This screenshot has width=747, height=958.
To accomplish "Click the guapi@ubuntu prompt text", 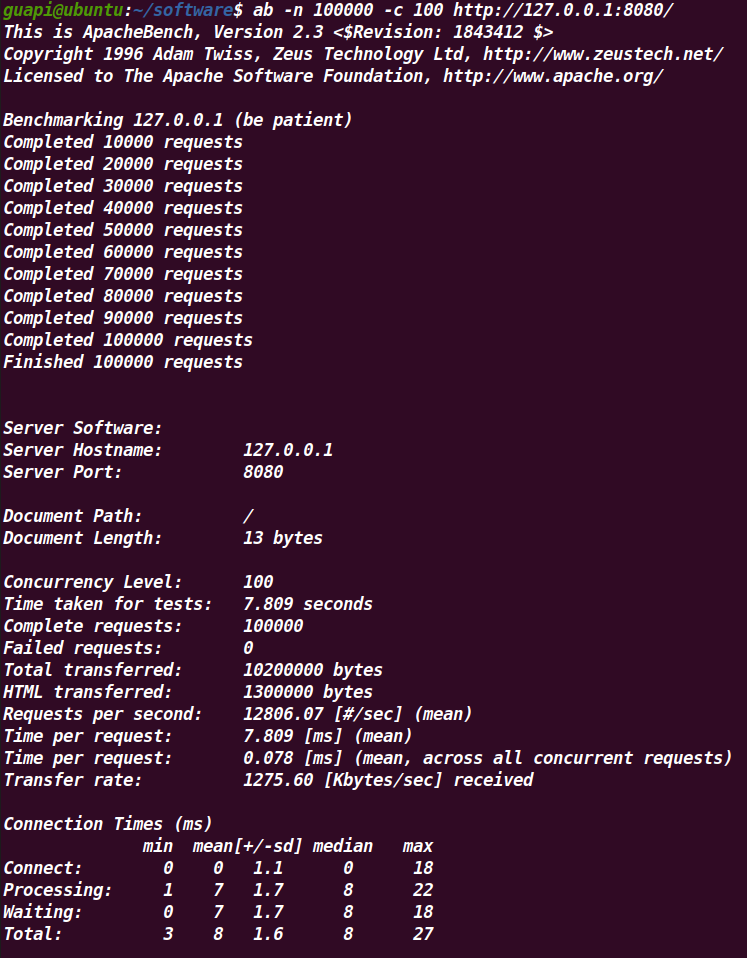I will coord(63,10).
